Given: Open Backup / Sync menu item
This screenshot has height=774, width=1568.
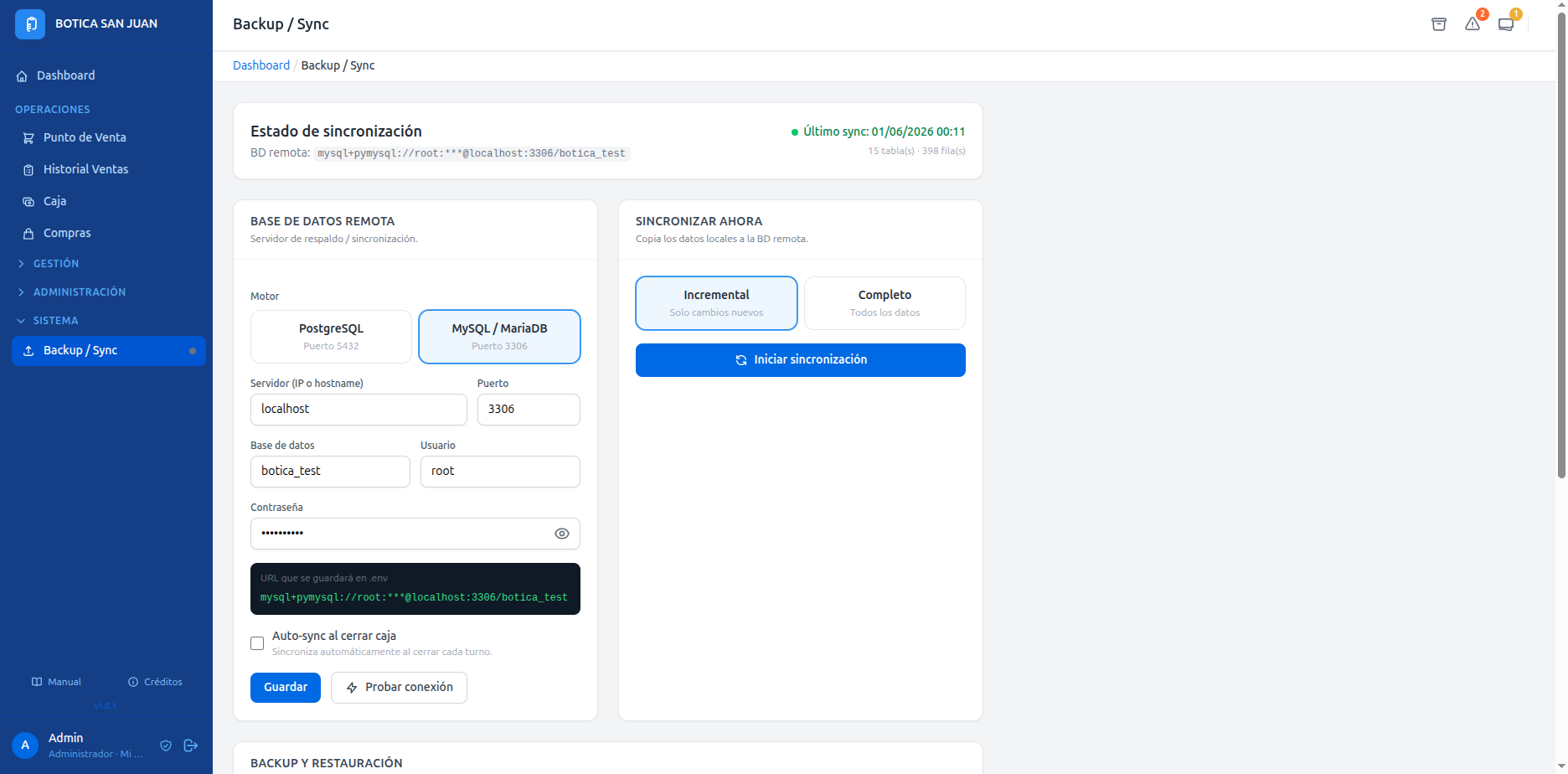Looking at the screenshot, I should [x=109, y=350].
